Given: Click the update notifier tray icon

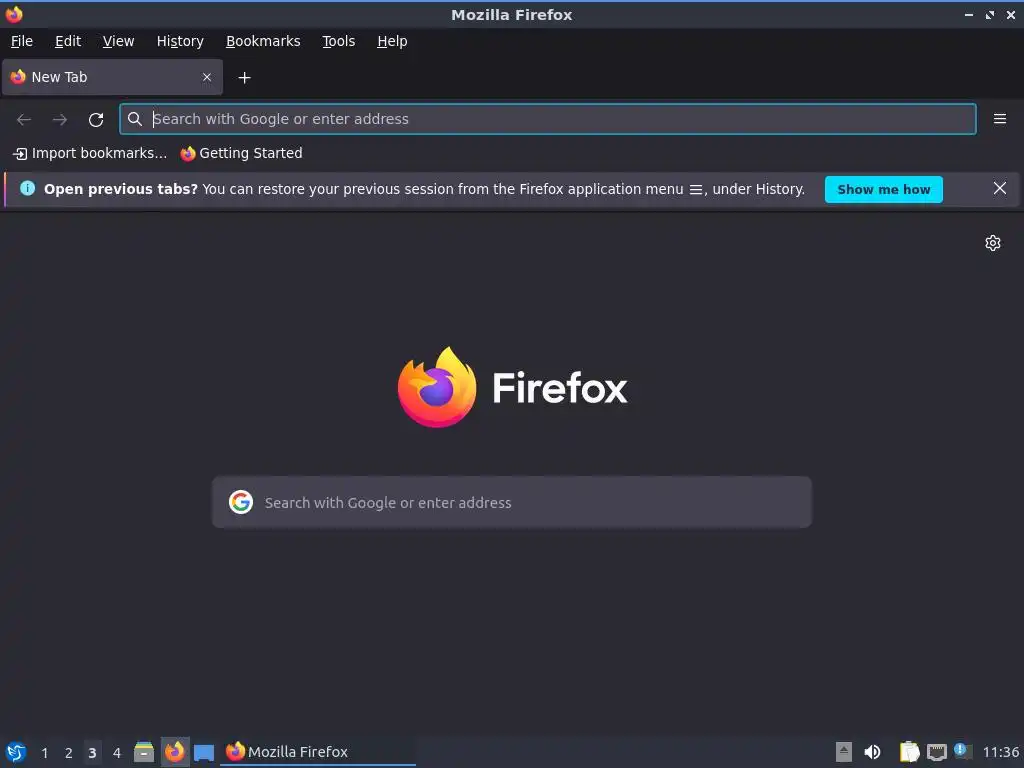Looking at the screenshot, I should (x=963, y=751).
